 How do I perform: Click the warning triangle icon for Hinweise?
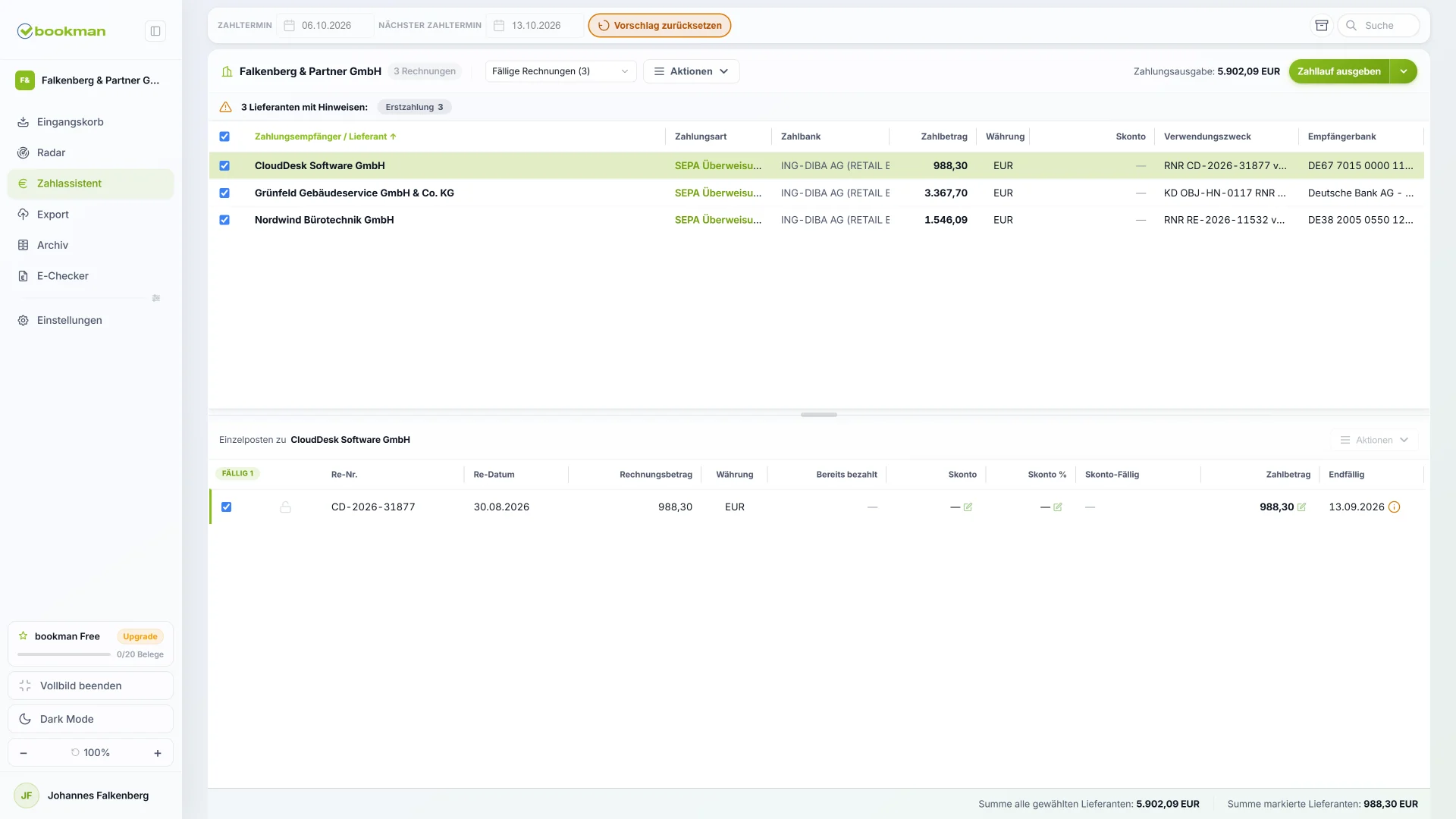[225, 107]
